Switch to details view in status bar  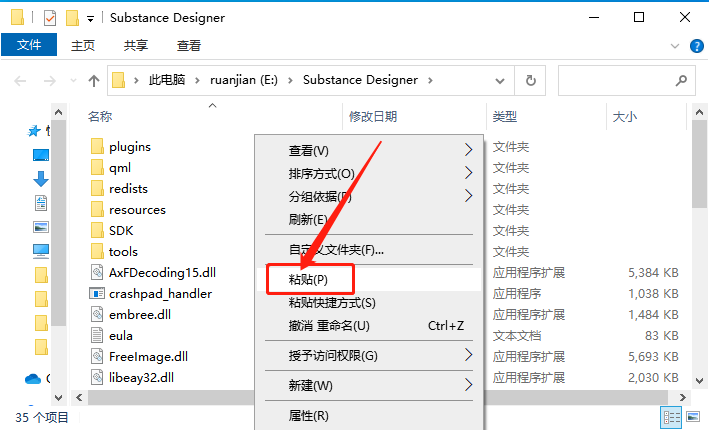[x=671, y=417]
